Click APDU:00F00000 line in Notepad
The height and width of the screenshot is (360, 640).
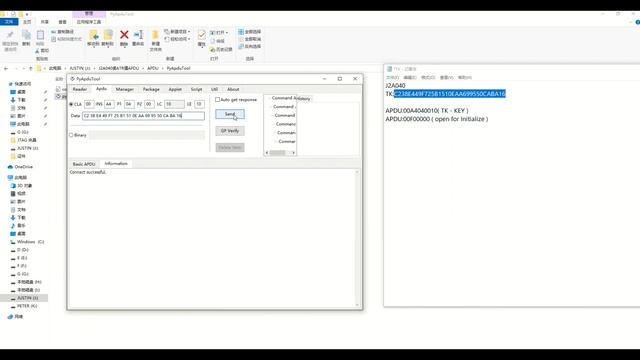click(437, 119)
